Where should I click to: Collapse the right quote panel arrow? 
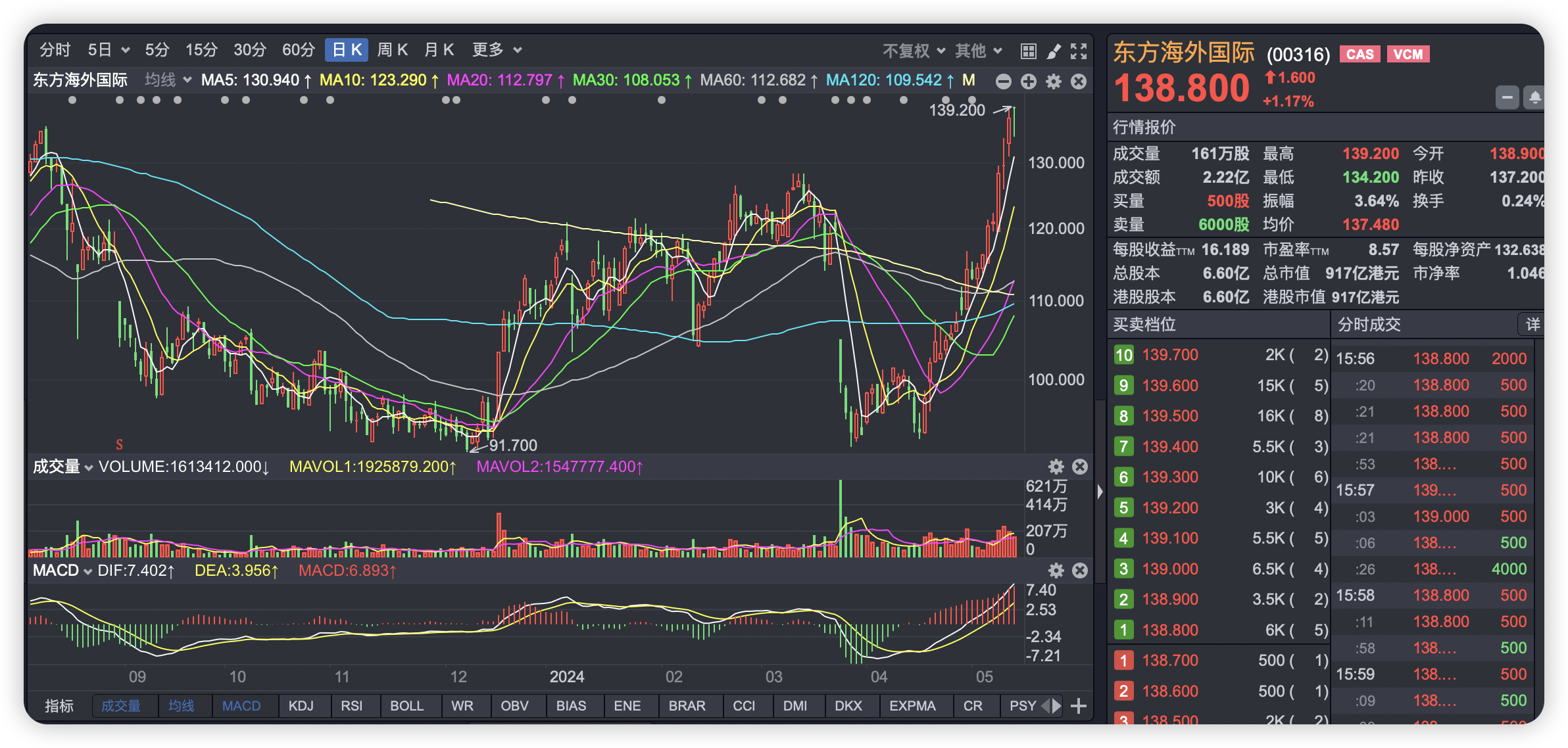(x=1100, y=492)
